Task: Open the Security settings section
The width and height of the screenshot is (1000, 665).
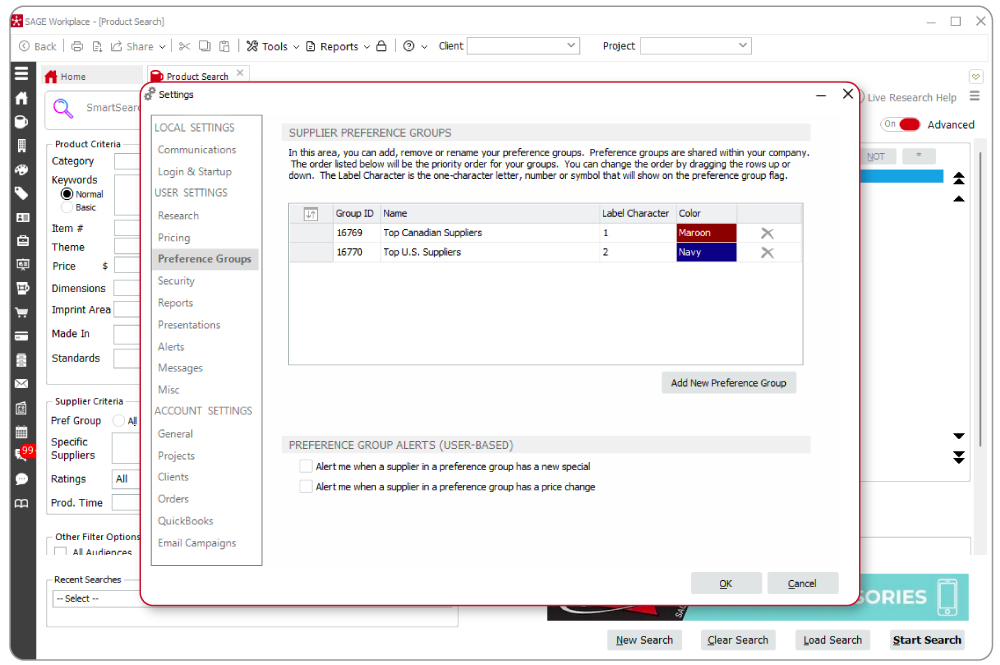Action: click(176, 281)
